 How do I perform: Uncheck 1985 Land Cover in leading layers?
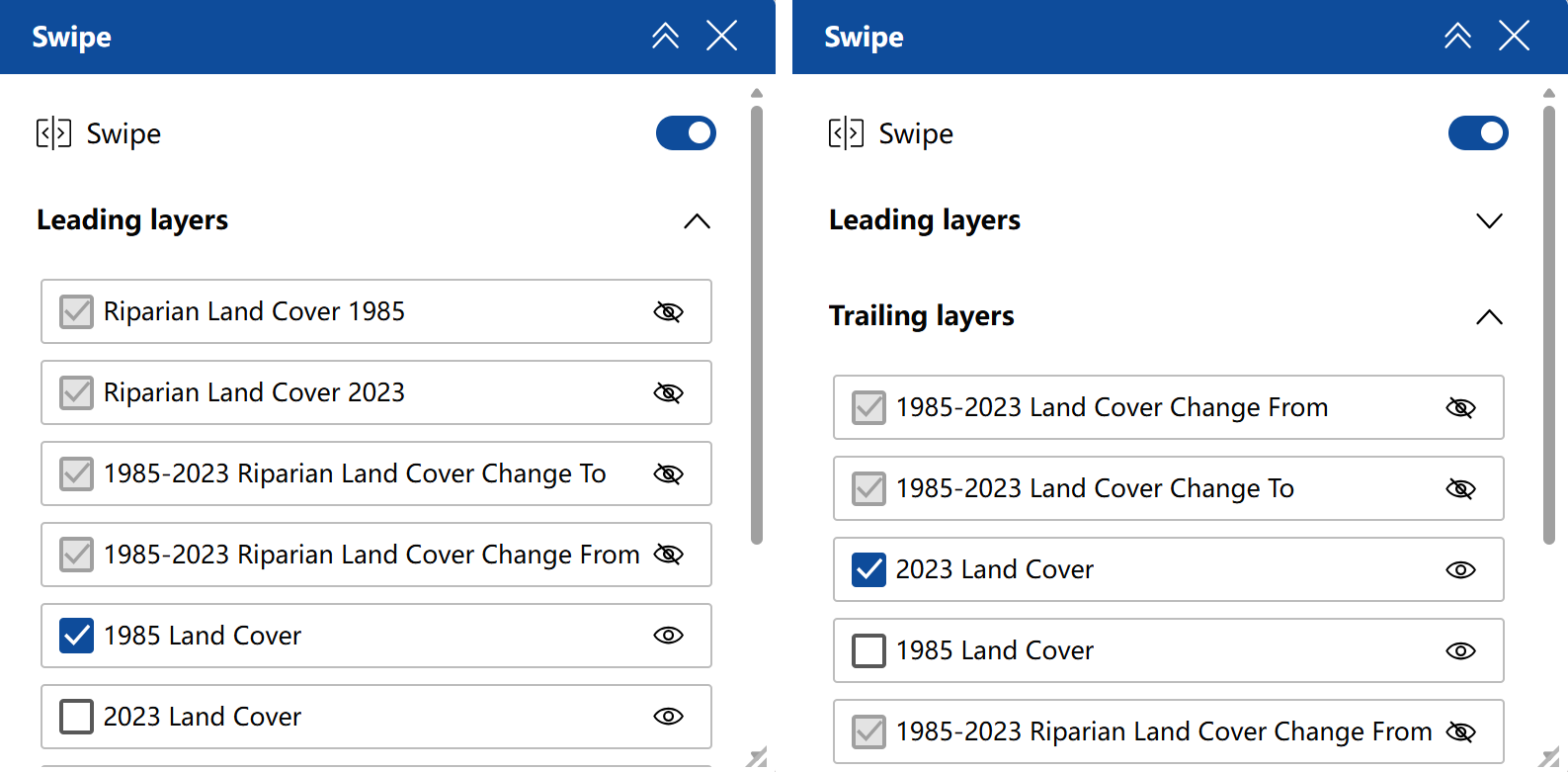click(x=77, y=636)
